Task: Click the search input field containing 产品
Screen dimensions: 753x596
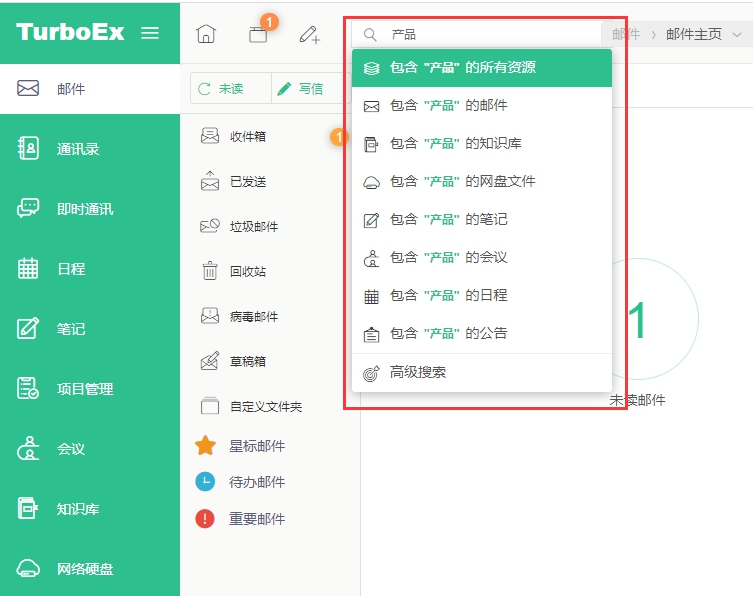Action: coord(490,34)
